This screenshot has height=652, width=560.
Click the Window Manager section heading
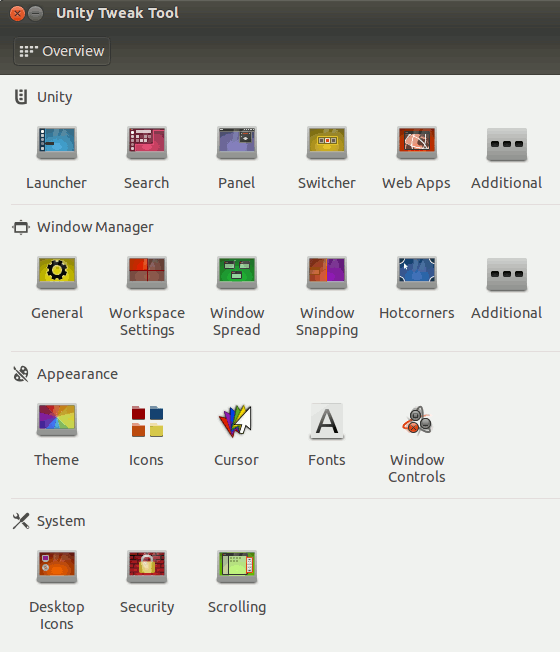[x=95, y=227]
